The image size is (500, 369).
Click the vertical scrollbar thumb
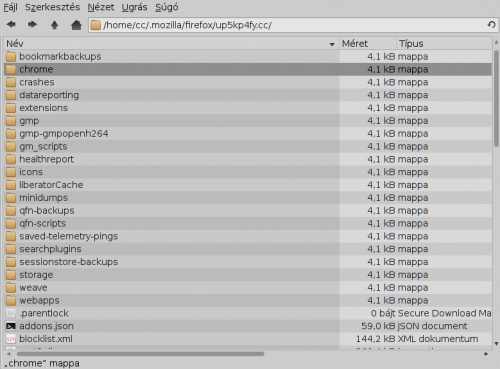point(496,98)
